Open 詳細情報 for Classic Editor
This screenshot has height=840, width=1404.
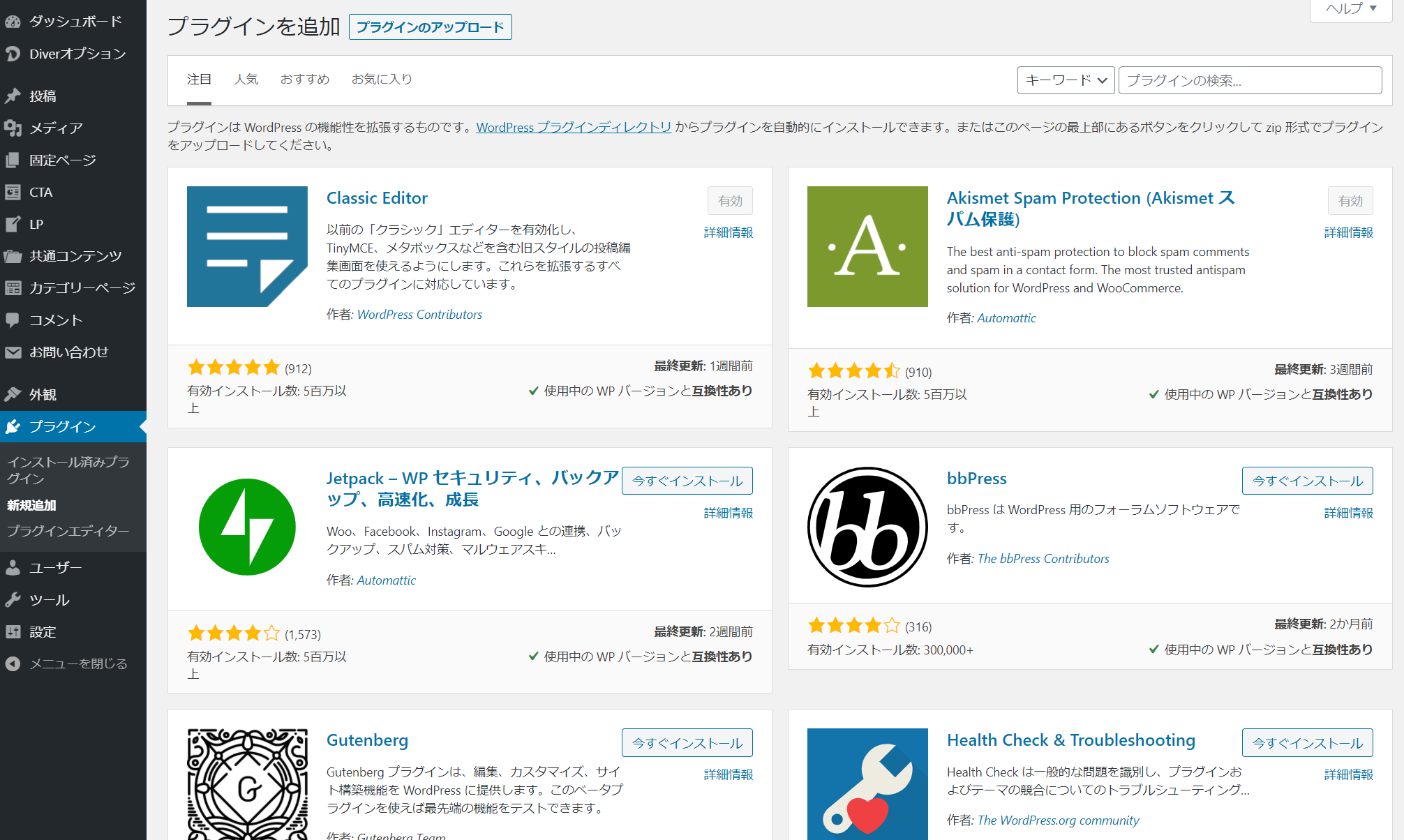click(x=729, y=233)
